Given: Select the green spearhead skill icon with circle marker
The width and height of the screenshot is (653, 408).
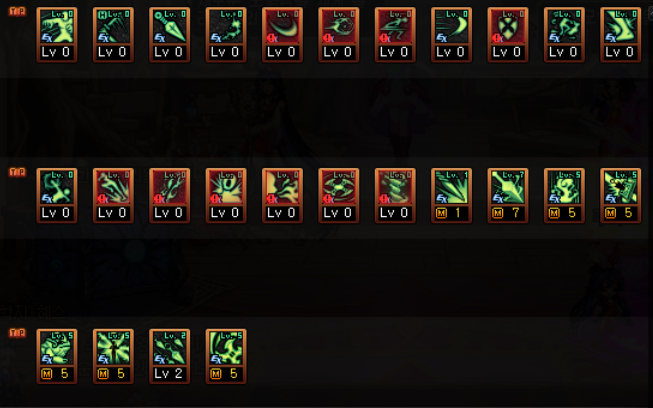Looking at the screenshot, I should (169, 35).
